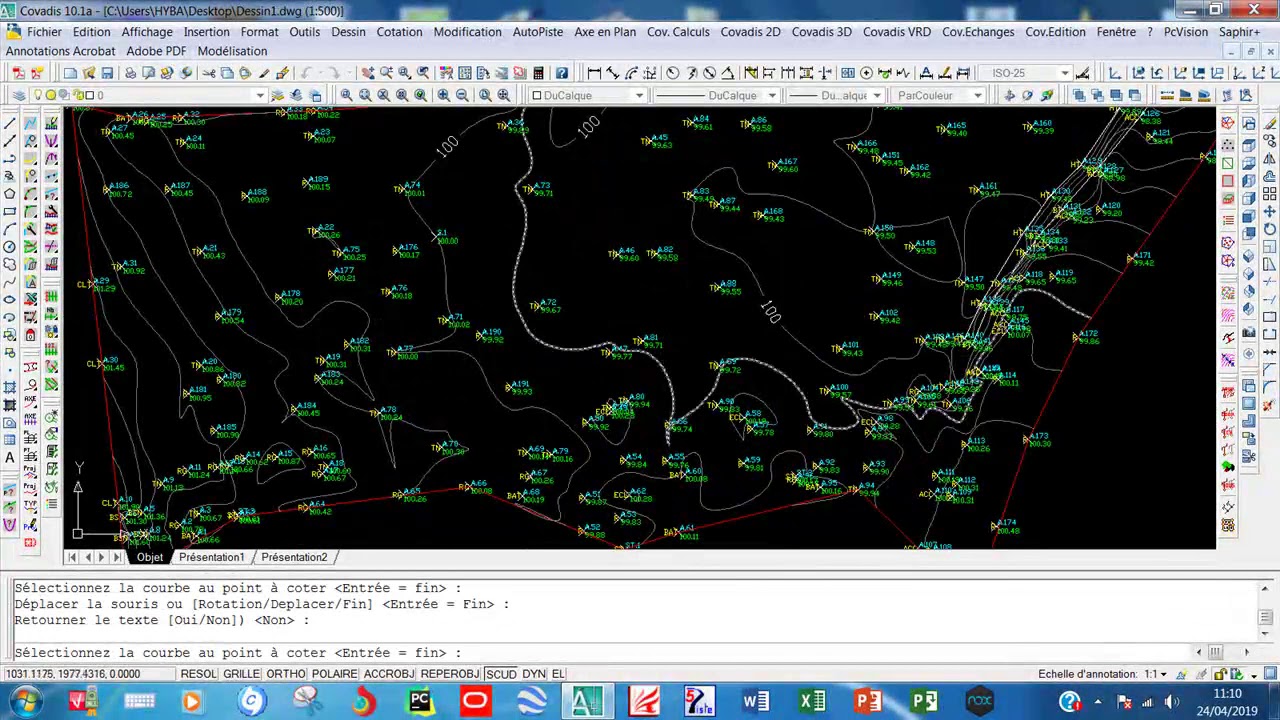Image resolution: width=1280 pixels, height=720 pixels.
Task: Click the Linear dimension icon
Action: [595, 73]
